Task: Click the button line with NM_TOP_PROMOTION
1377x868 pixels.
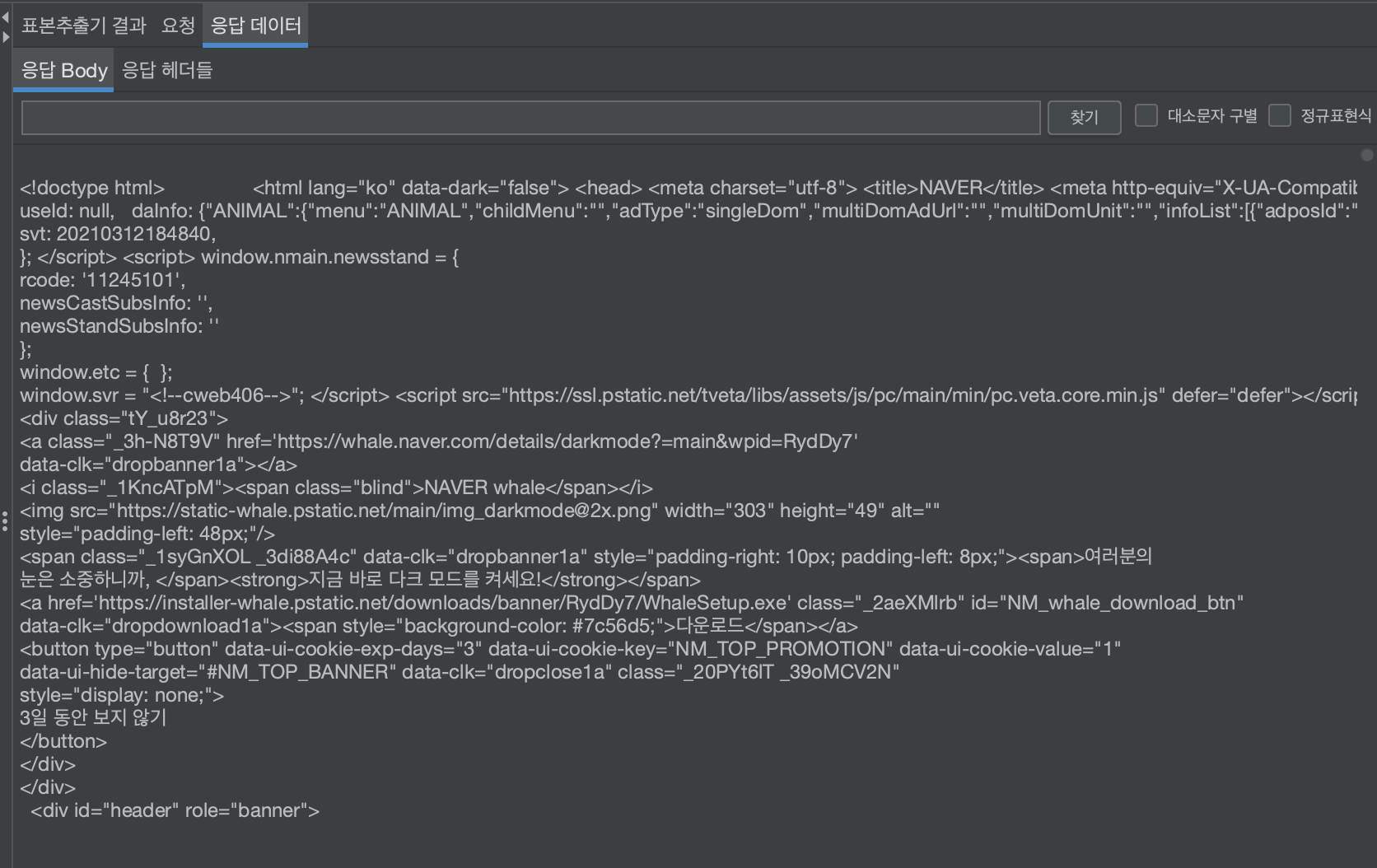Action: 571,649
